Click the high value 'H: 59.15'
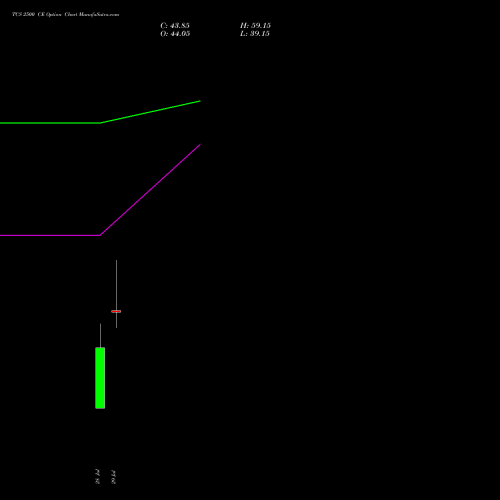The width and height of the screenshot is (500, 500). tap(255, 26)
